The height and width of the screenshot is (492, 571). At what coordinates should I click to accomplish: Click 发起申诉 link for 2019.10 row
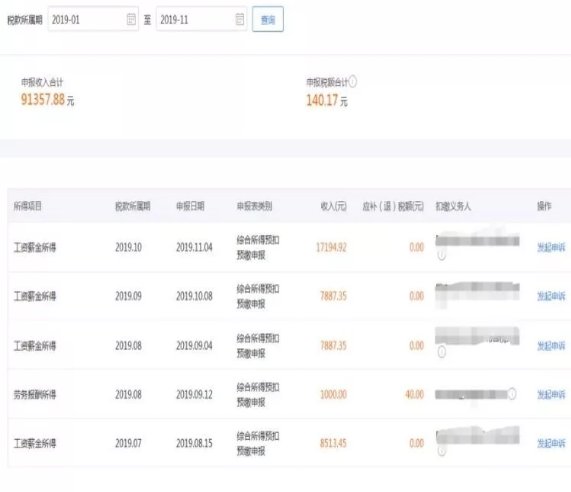click(x=551, y=248)
